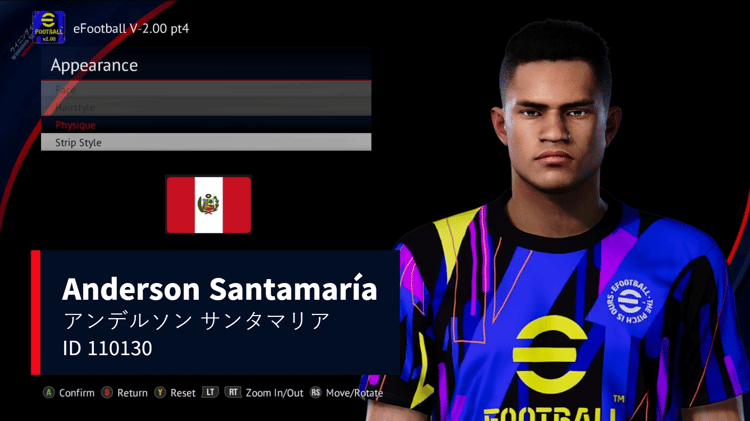Click the RS Move/Rotate stick icon
The image size is (750, 421).
point(316,393)
